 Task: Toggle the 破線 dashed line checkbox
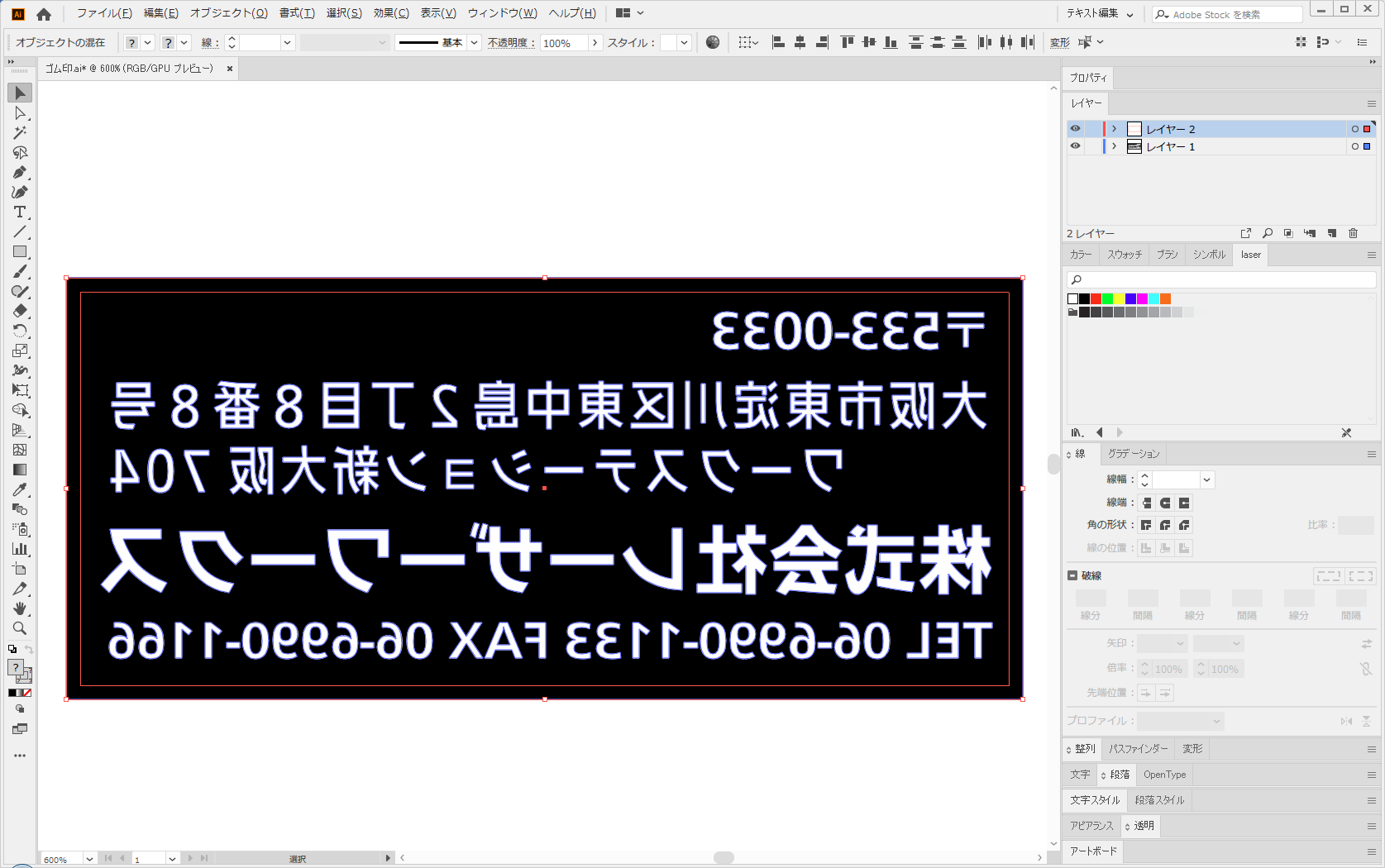coord(1072,575)
